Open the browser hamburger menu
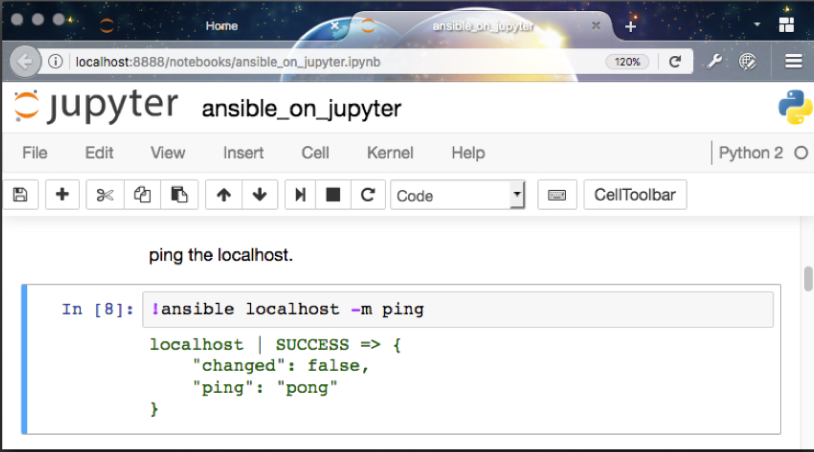Viewport: 814px width, 452px height. pos(793,62)
